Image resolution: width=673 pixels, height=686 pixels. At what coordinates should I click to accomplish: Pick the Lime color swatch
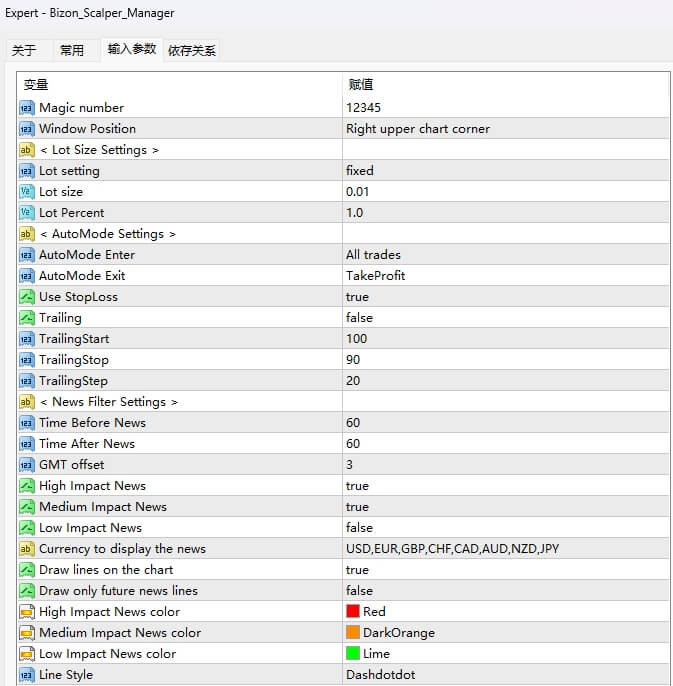(353, 653)
